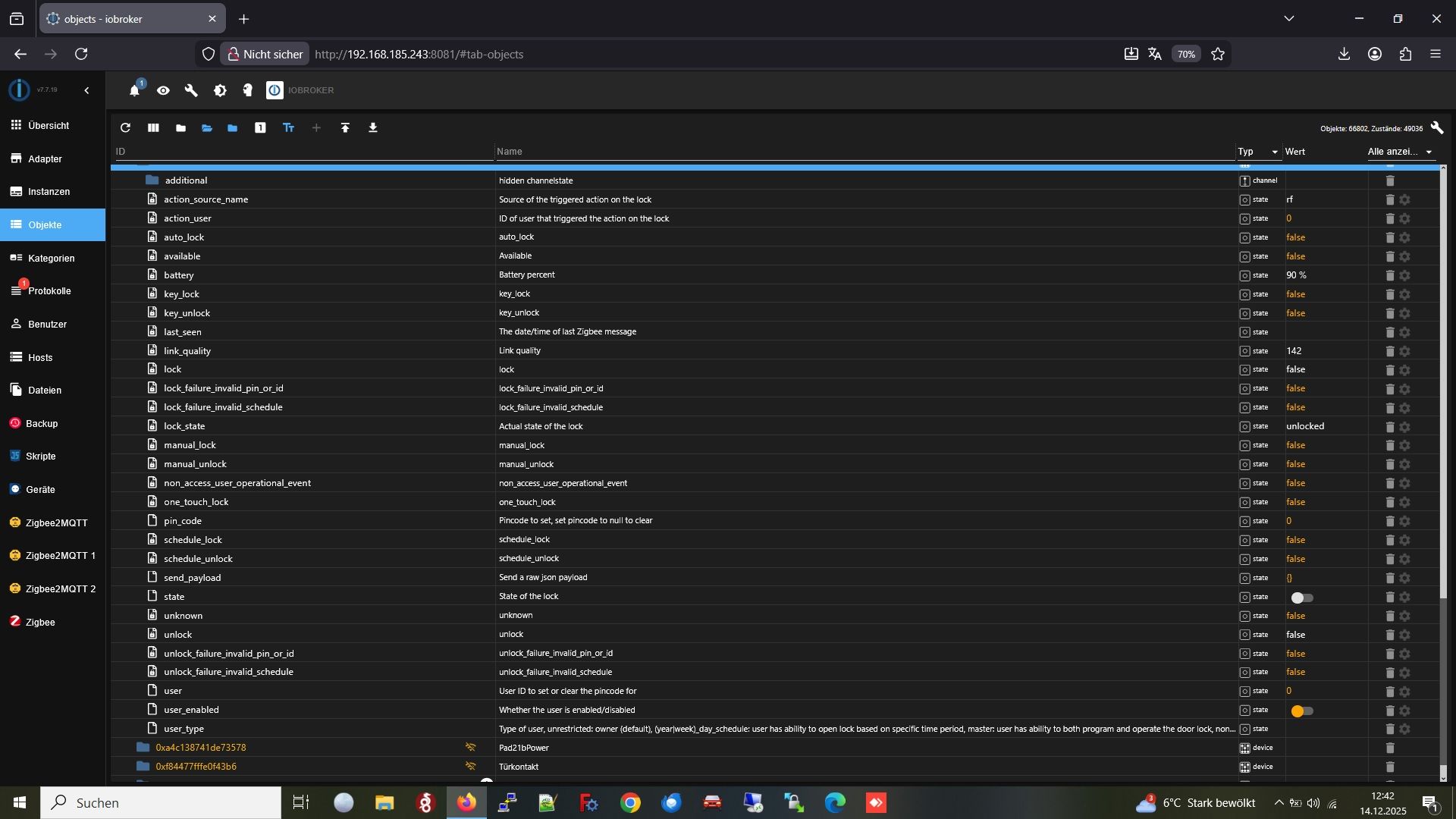
Task: Click the ID filter input field
Action: pos(303,152)
